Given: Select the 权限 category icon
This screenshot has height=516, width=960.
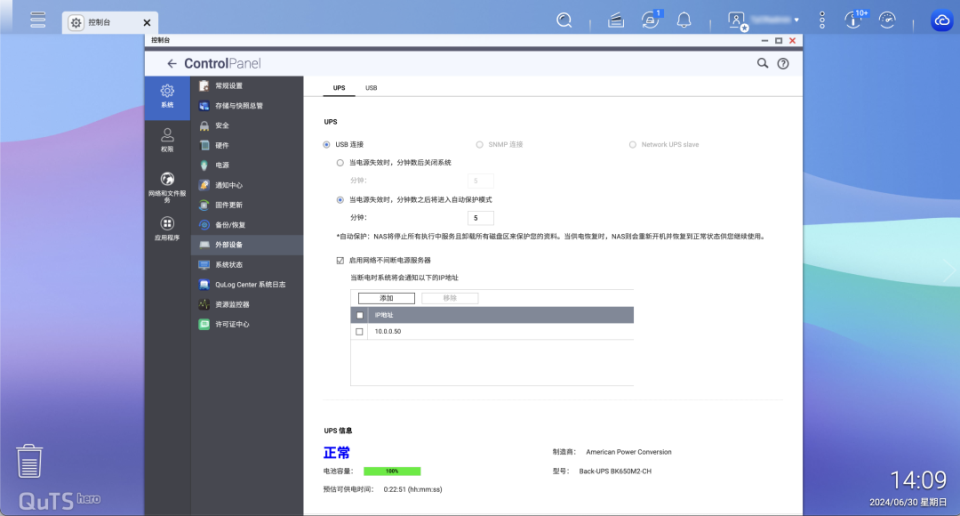Looking at the screenshot, I should click(x=167, y=140).
